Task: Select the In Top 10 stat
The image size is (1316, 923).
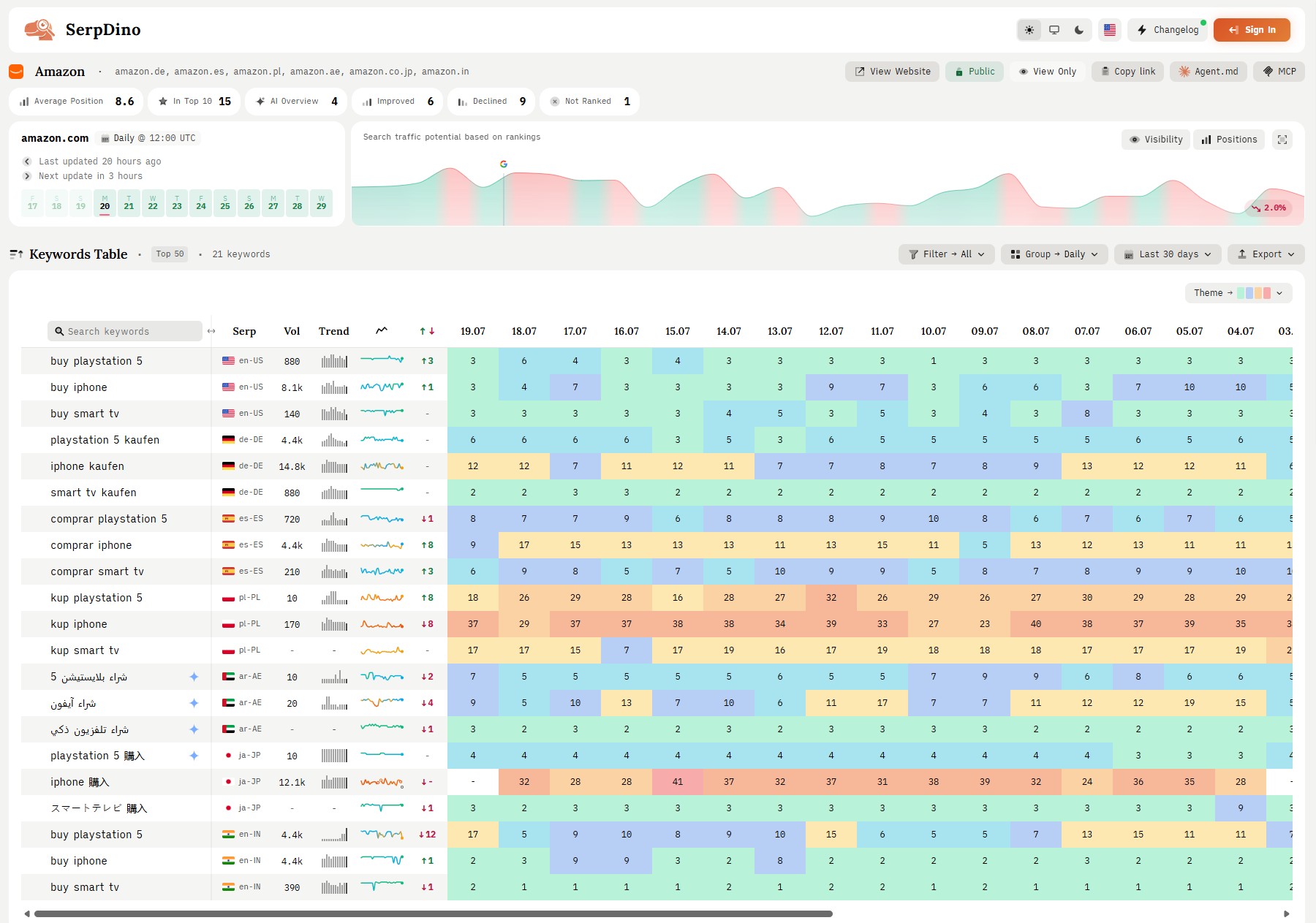Action: click(x=194, y=102)
